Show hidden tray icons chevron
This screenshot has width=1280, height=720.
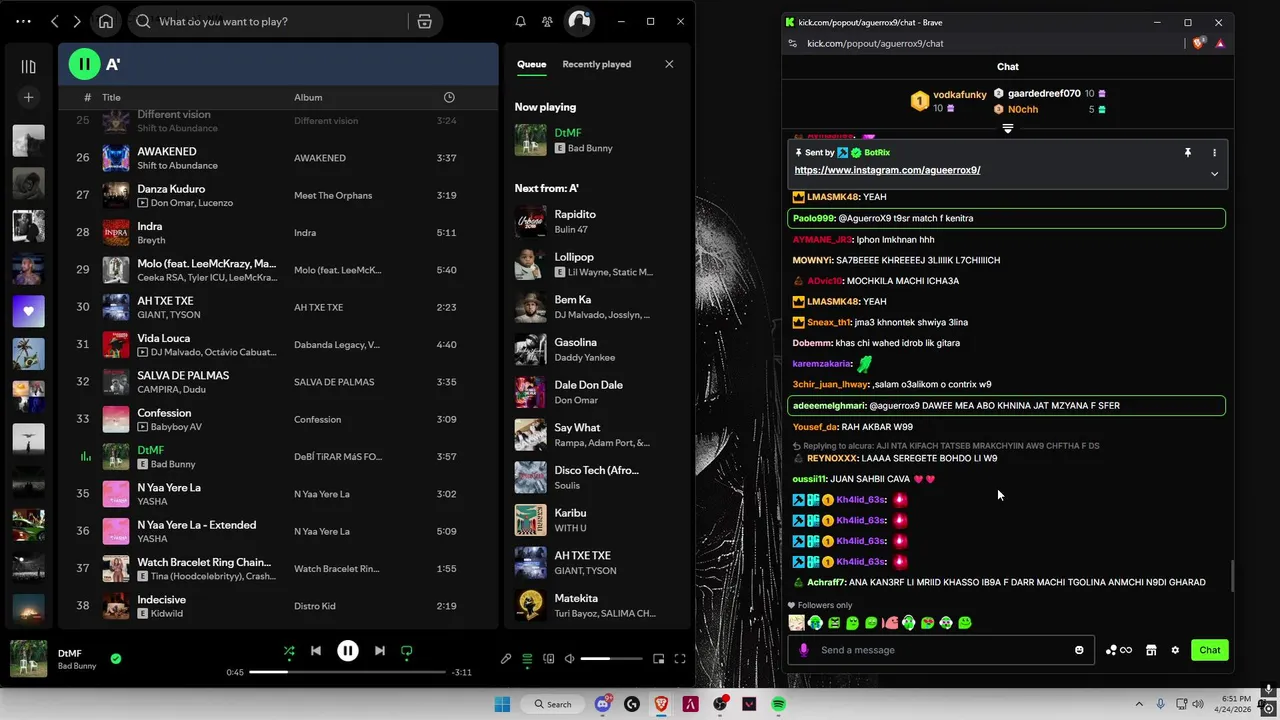[x=1138, y=704]
